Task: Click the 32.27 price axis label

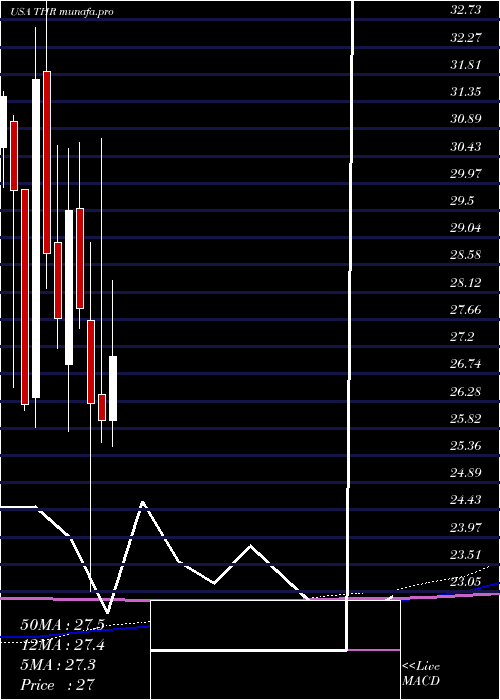Action: 466,38
